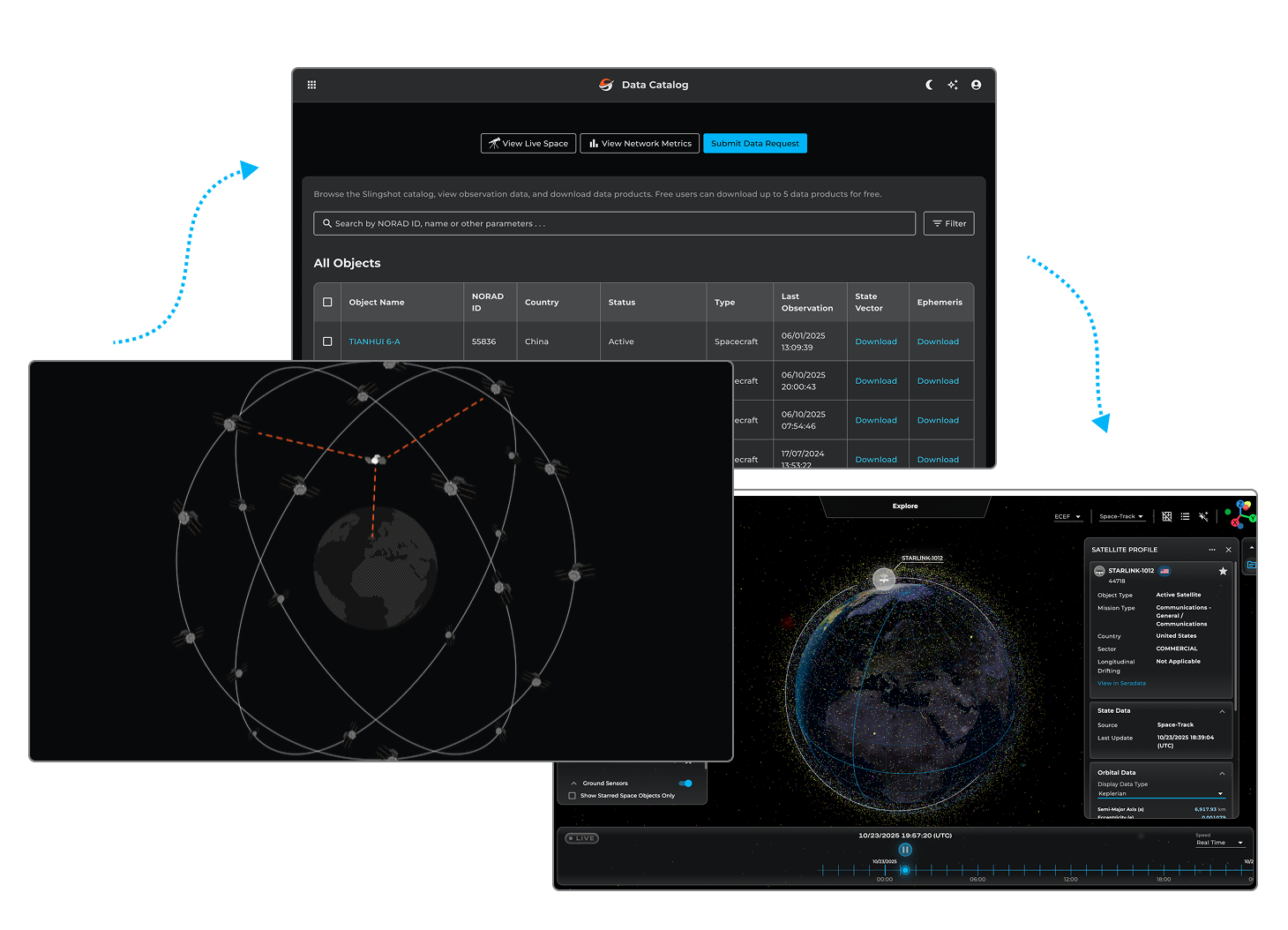This screenshot has width=1288, height=930.
Task: Open the list view icon in the Explore toolbar
Action: click(x=1187, y=516)
